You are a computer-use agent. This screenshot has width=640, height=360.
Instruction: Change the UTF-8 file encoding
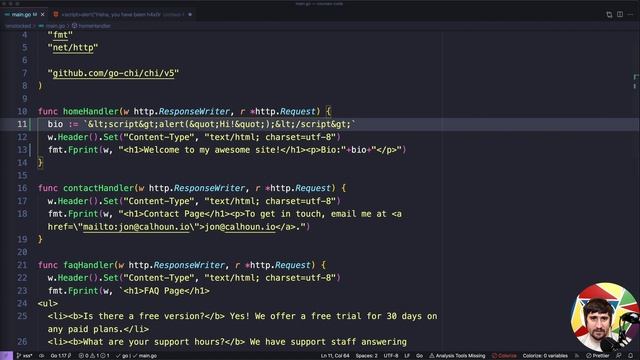click(391, 356)
